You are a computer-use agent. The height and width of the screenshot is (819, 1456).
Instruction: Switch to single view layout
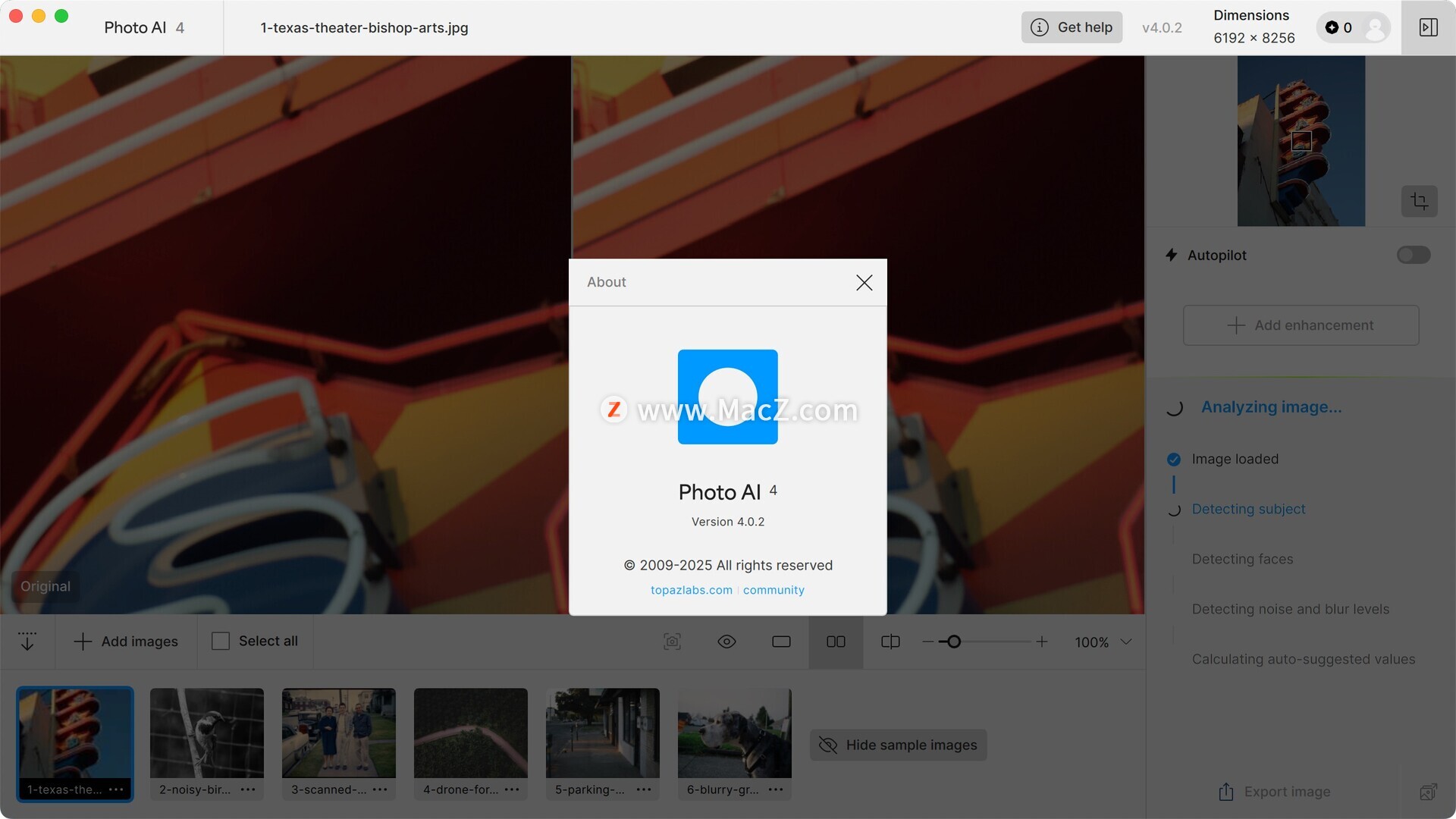pyautogui.click(x=781, y=642)
